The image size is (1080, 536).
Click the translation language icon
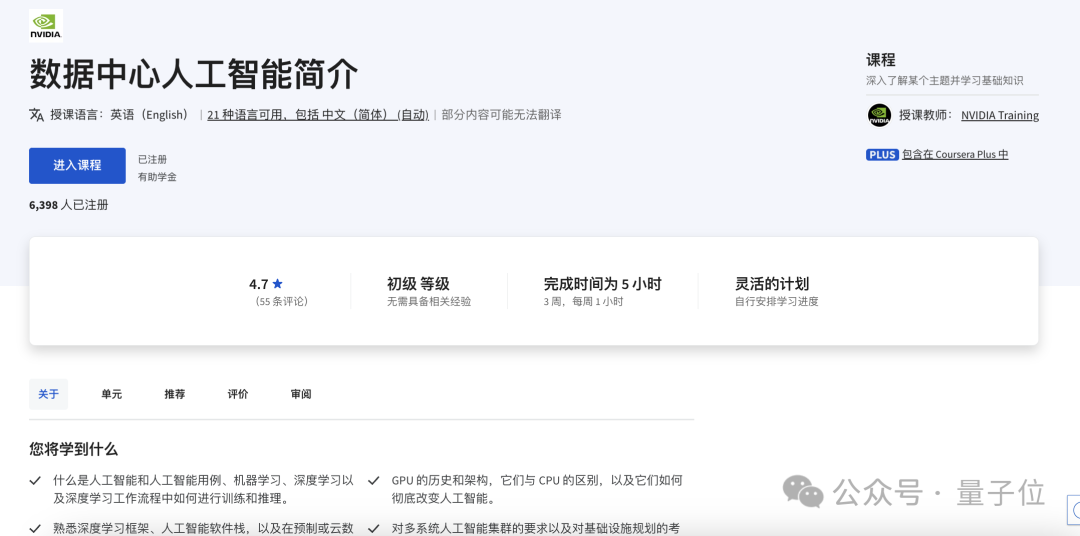[x=37, y=115]
